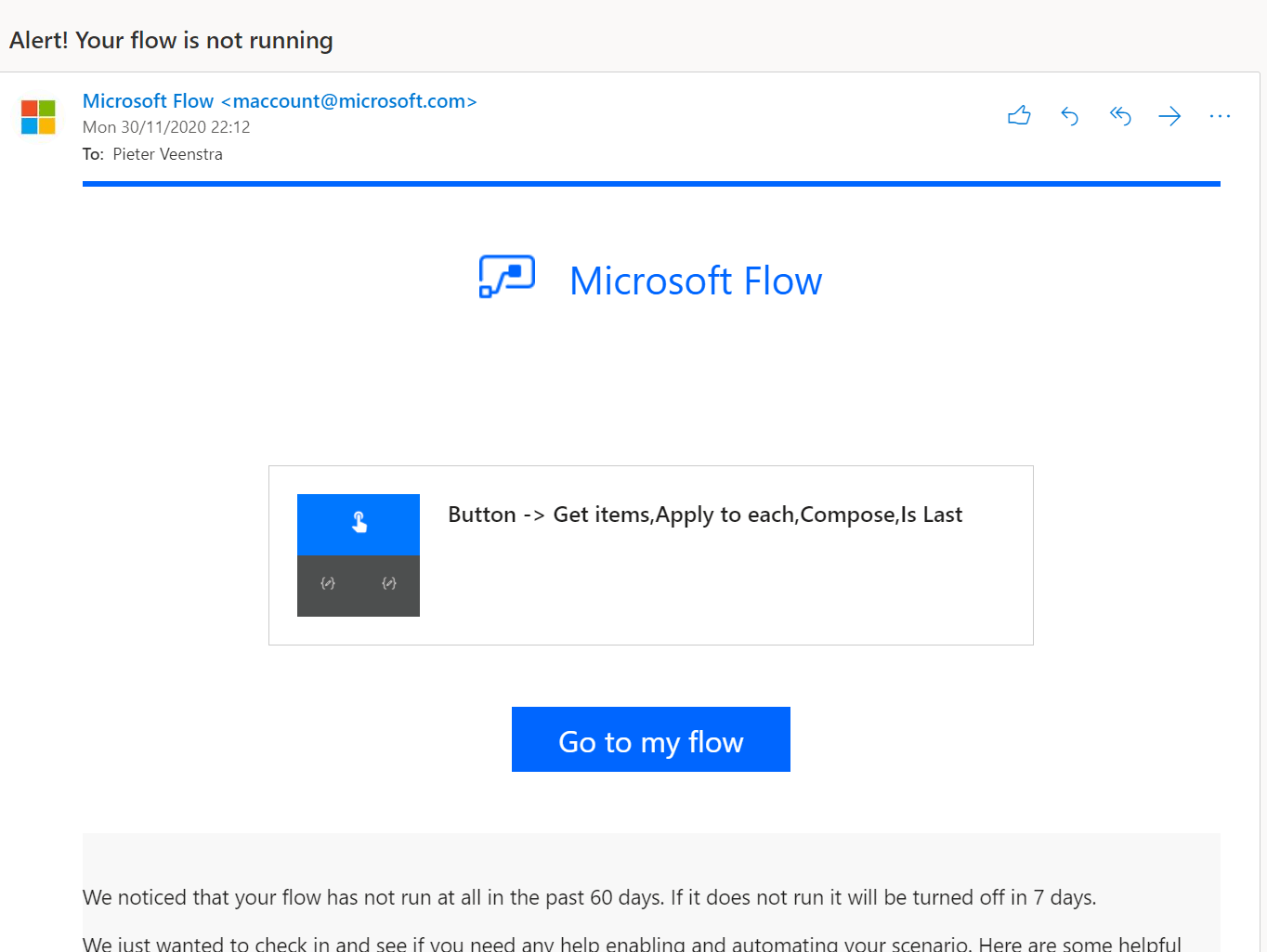The width and height of the screenshot is (1267, 952).
Task: Click the Go to my flow button
Action: coord(650,739)
